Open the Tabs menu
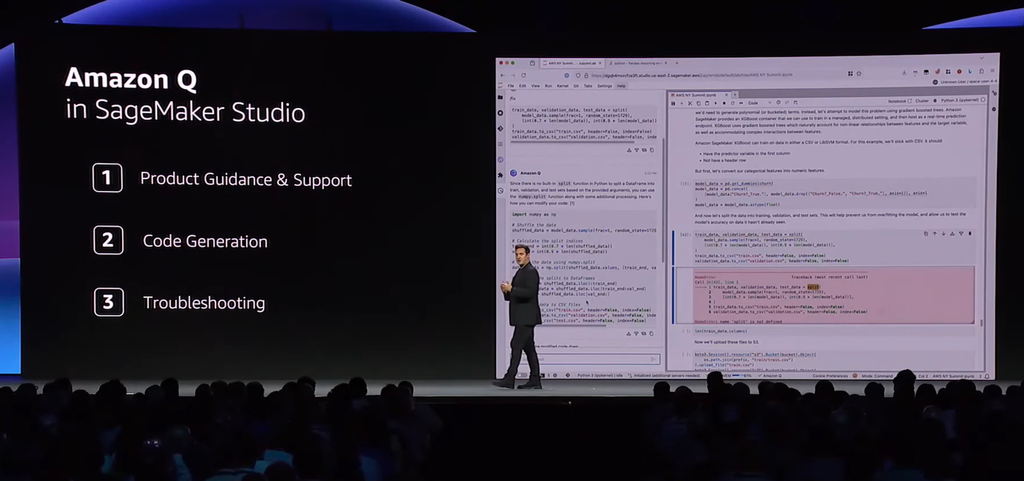This screenshot has height=481, width=1024. pyautogui.click(x=588, y=85)
